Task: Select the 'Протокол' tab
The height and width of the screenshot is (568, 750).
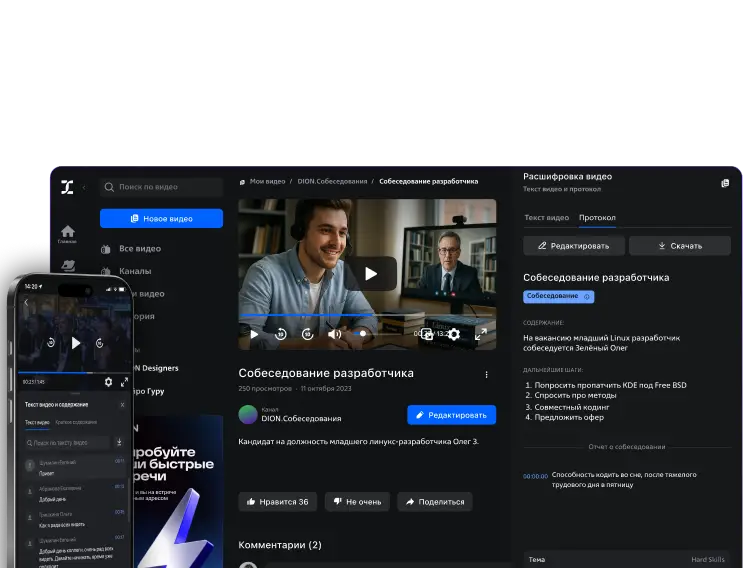Action: click(597, 218)
